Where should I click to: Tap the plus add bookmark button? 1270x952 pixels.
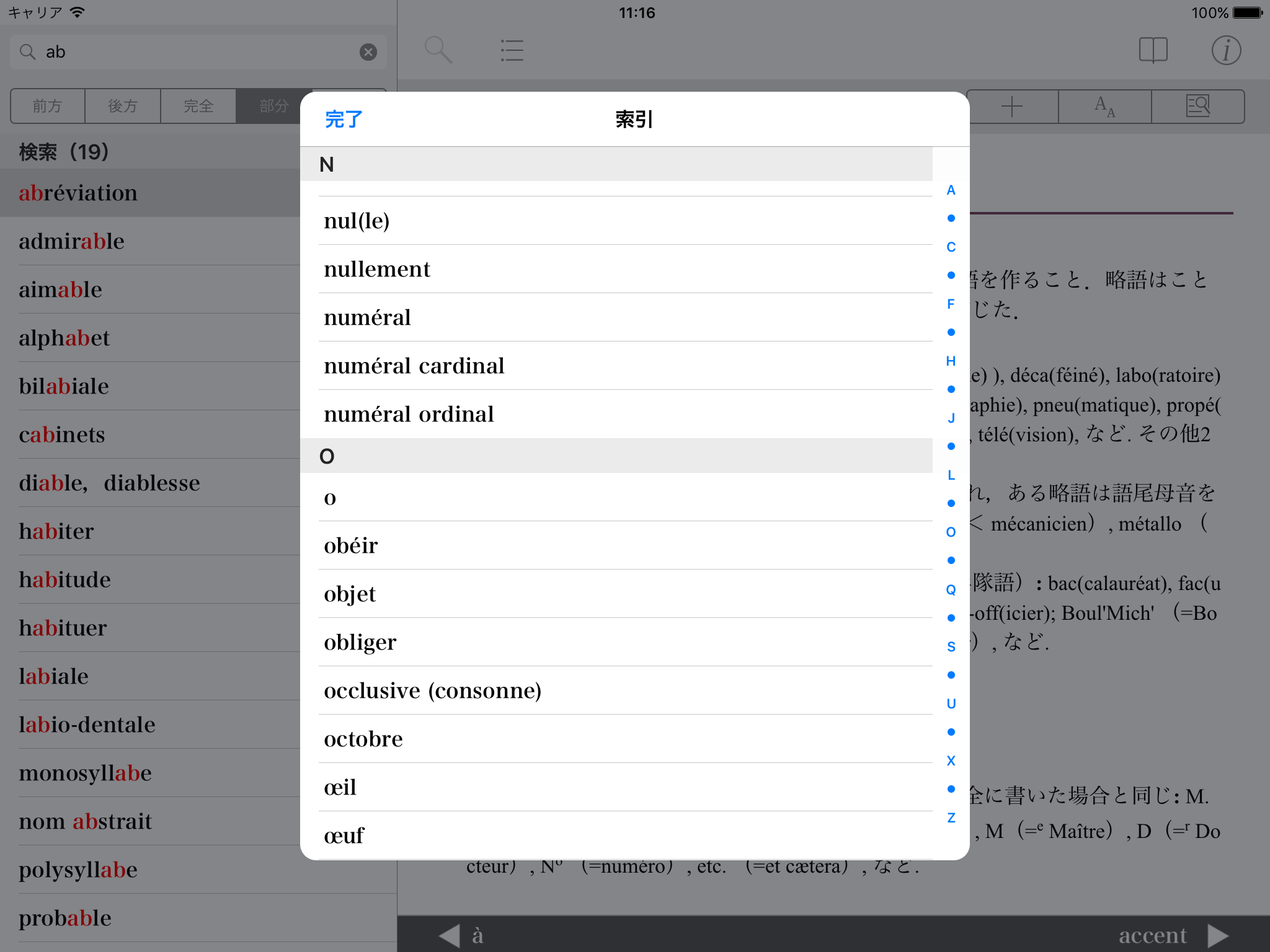(x=1011, y=107)
